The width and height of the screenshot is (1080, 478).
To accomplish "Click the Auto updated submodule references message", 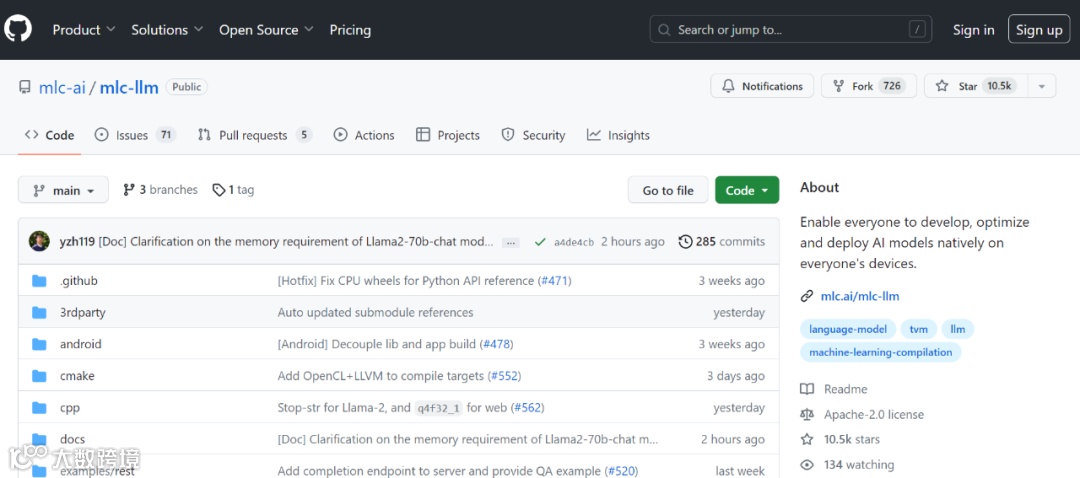I will 375,313.
